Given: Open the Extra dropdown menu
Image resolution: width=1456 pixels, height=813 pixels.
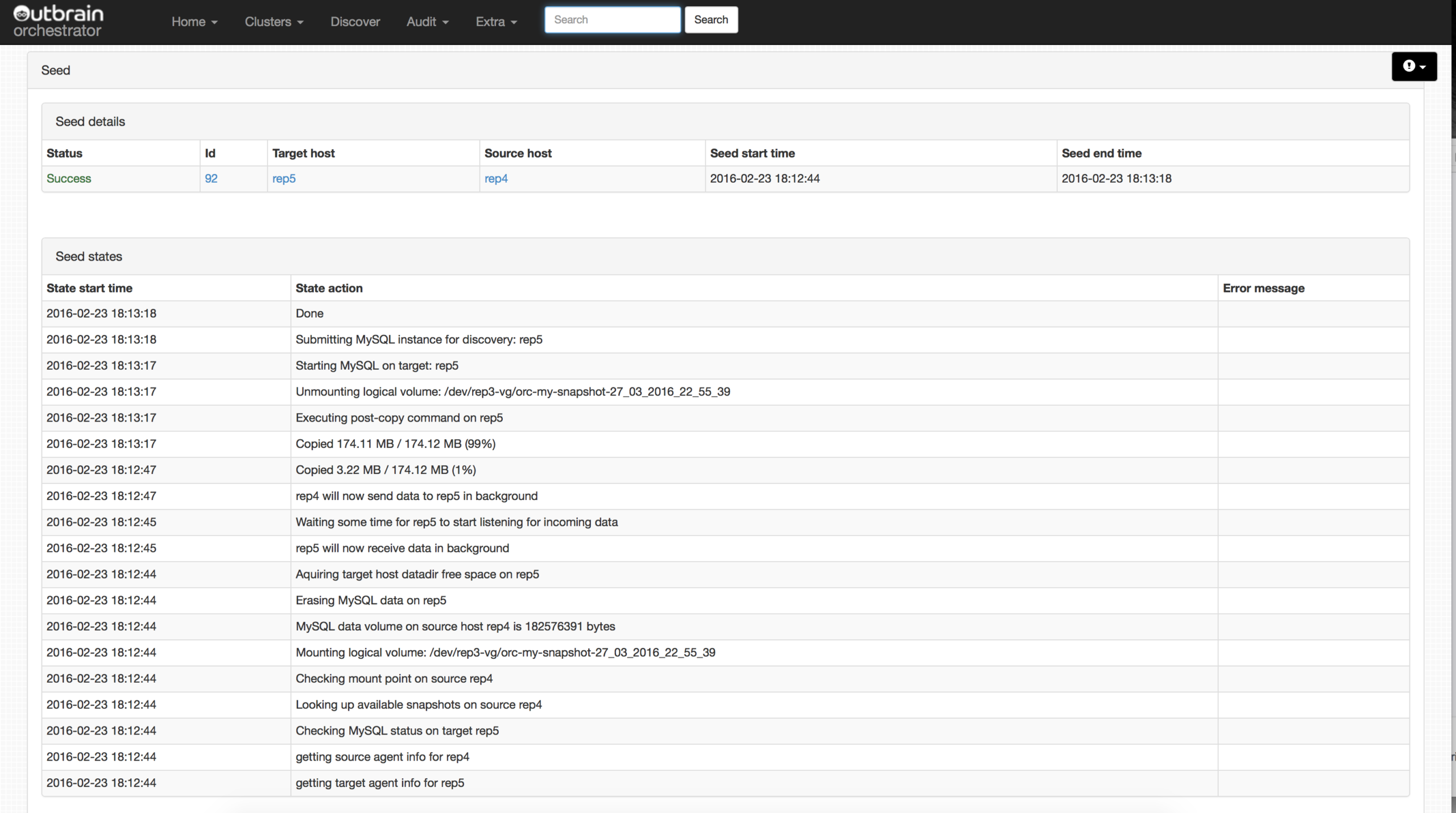Looking at the screenshot, I should (x=496, y=22).
